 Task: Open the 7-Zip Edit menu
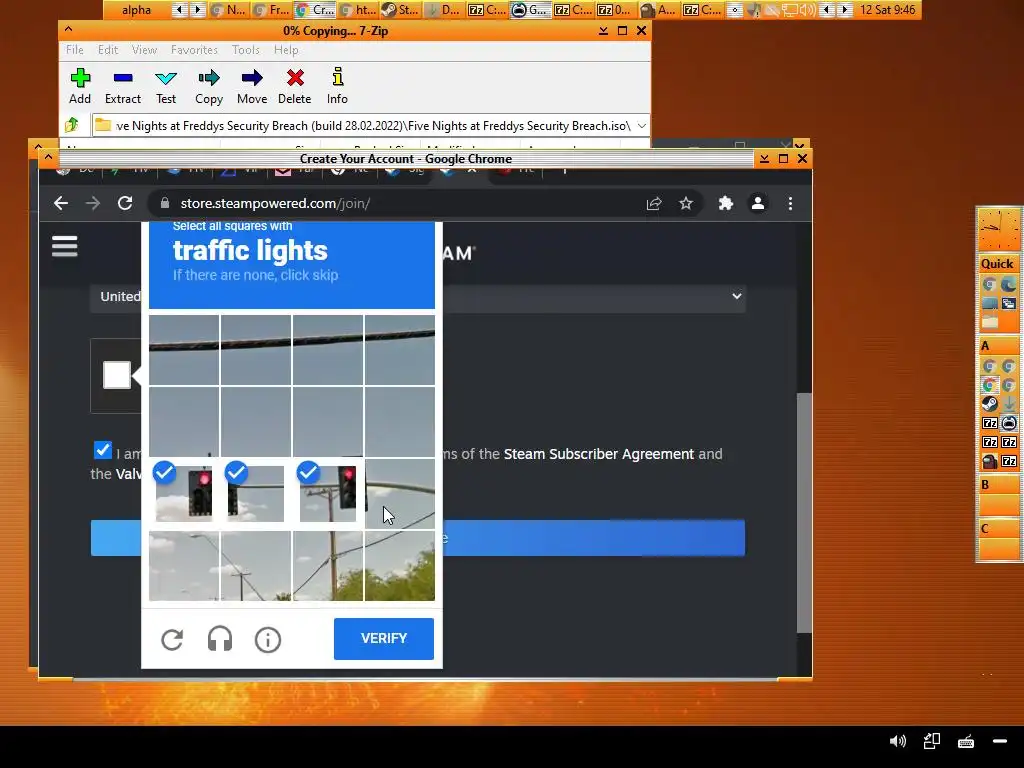click(x=108, y=50)
